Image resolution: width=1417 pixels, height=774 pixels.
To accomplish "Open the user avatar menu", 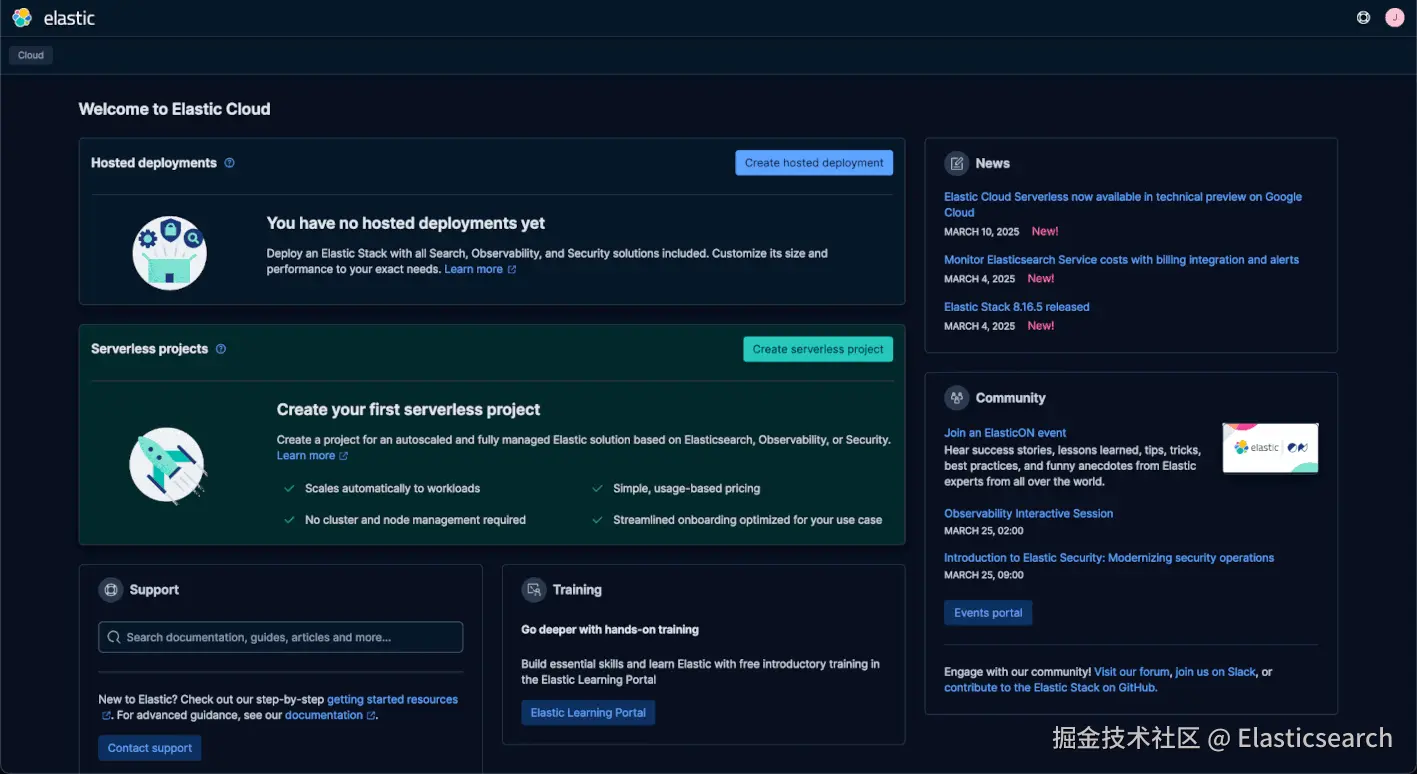I will tap(1394, 17).
